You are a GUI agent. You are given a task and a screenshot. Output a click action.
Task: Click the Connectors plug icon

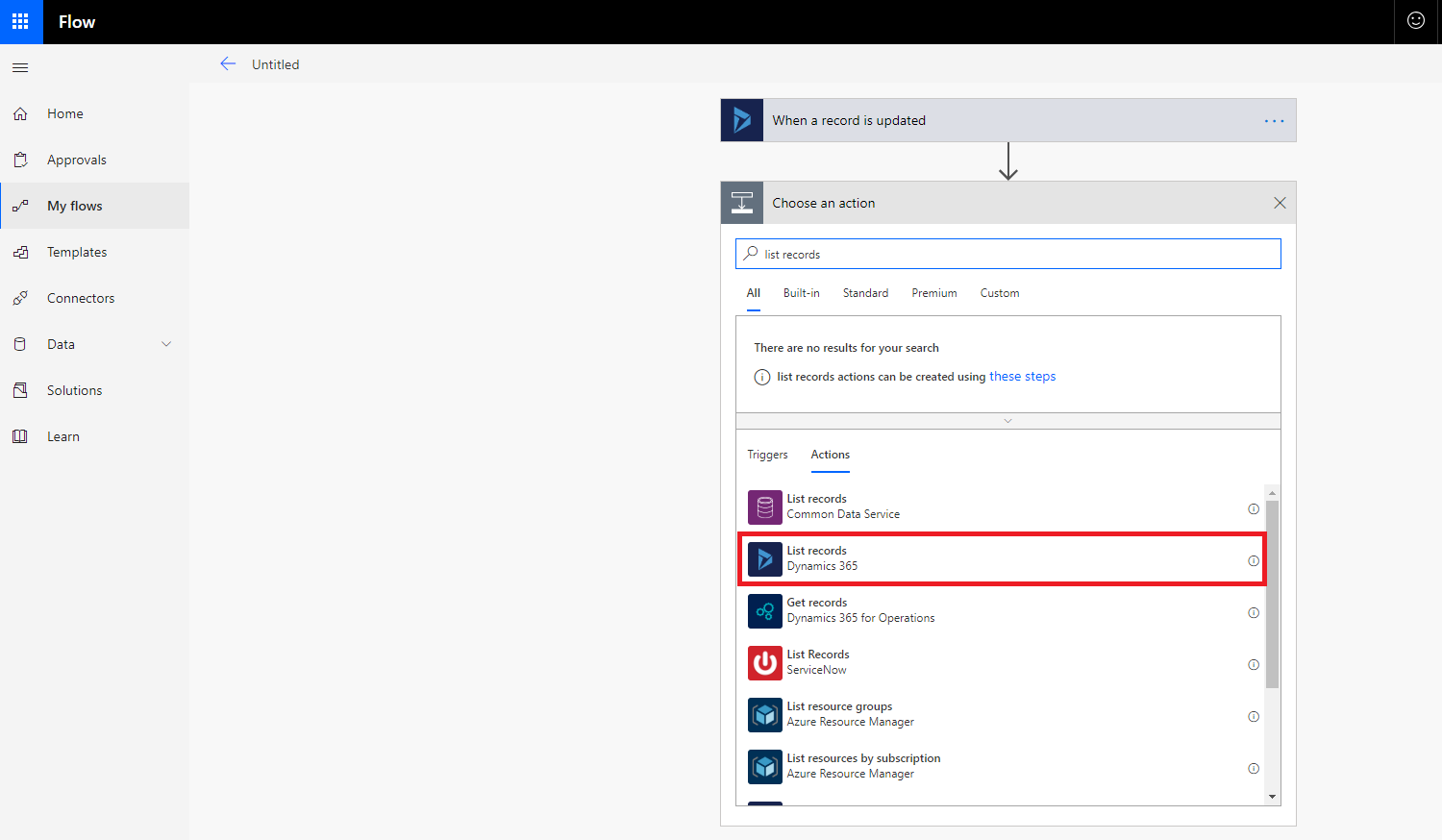[x=20, y=298]
